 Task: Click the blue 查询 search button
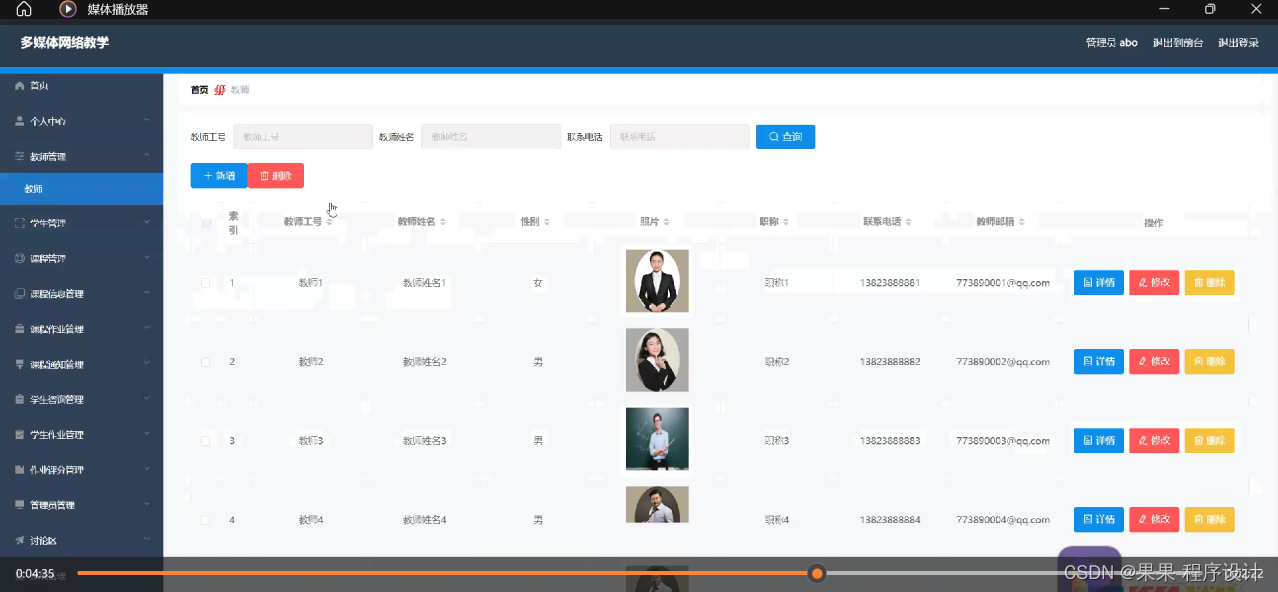785,137
